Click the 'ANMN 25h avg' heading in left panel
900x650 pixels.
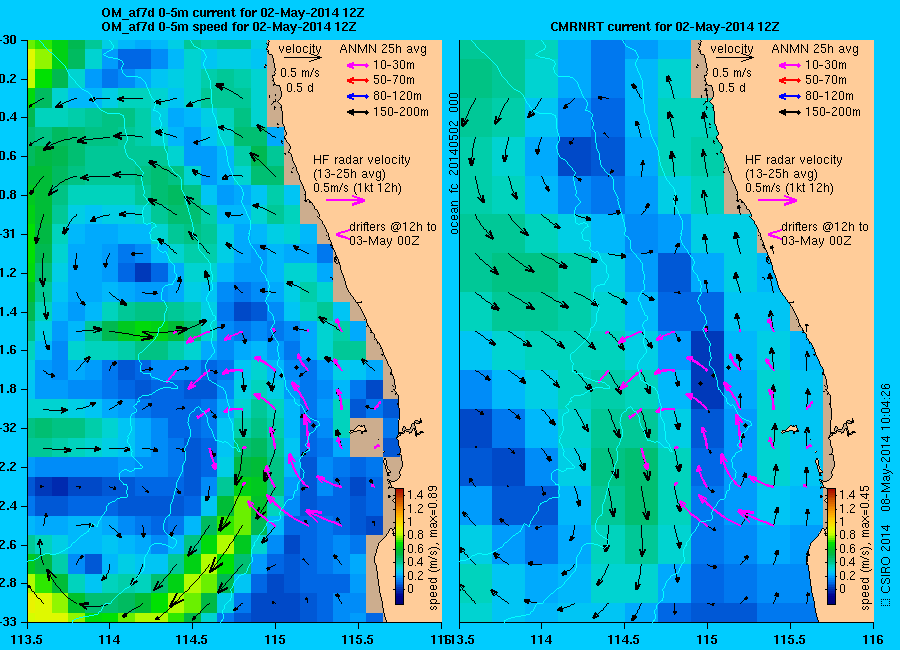tap(383, 49)
